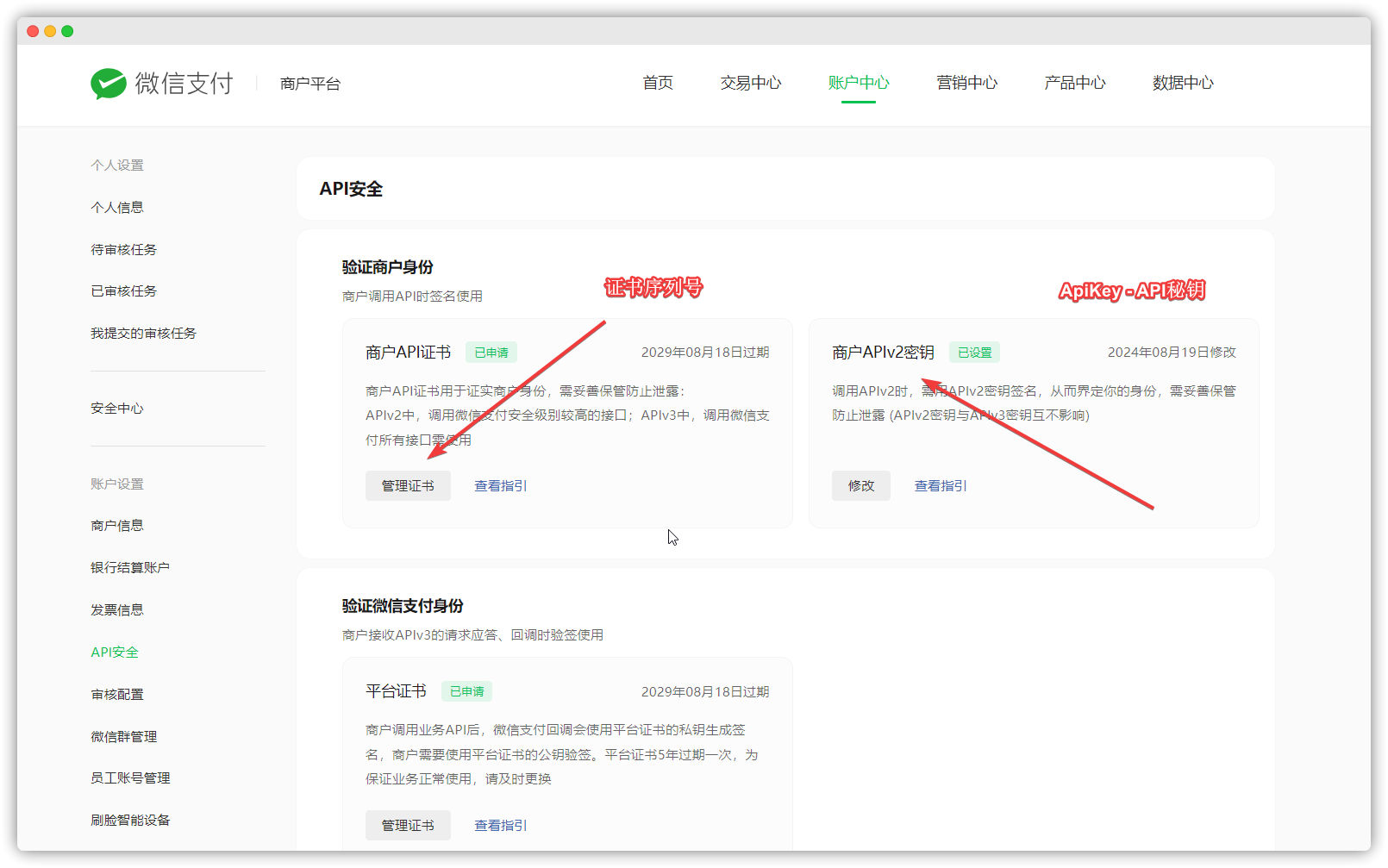Open the 数据中心 tab
The height and width of the screenshot is (868, 1388).
[x=1183, y=83]
